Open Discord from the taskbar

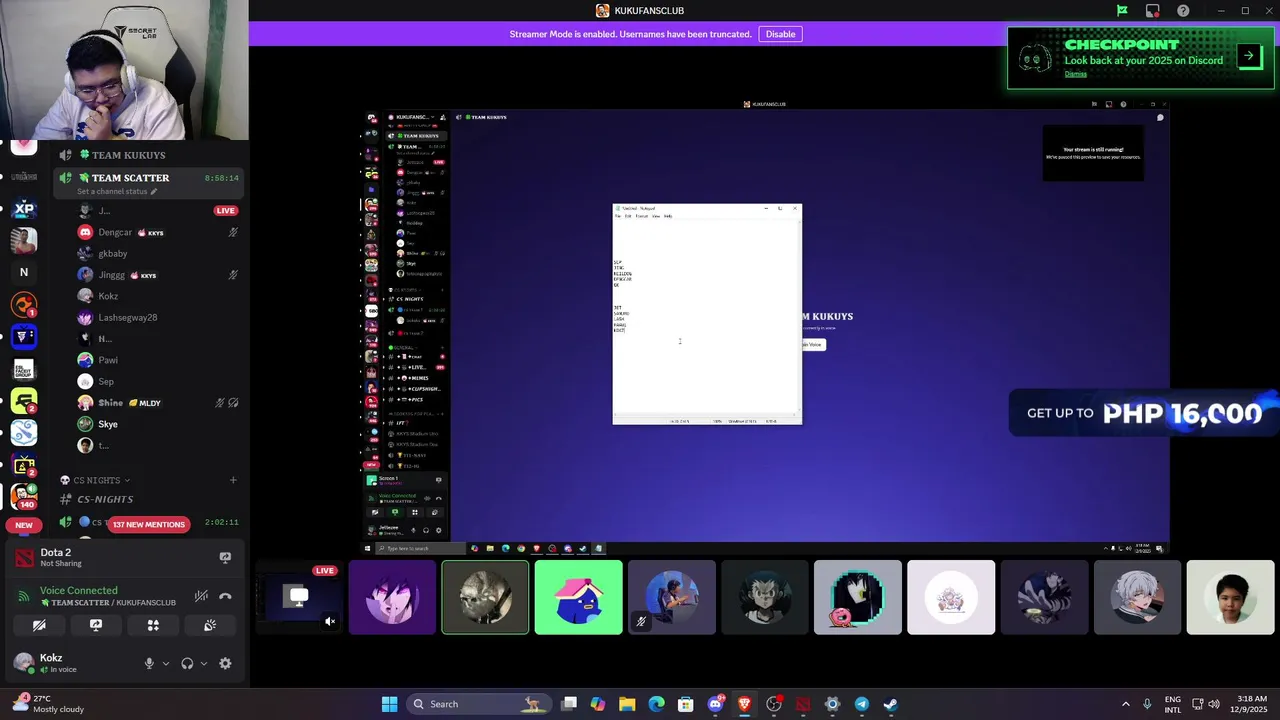pos(715,704)
